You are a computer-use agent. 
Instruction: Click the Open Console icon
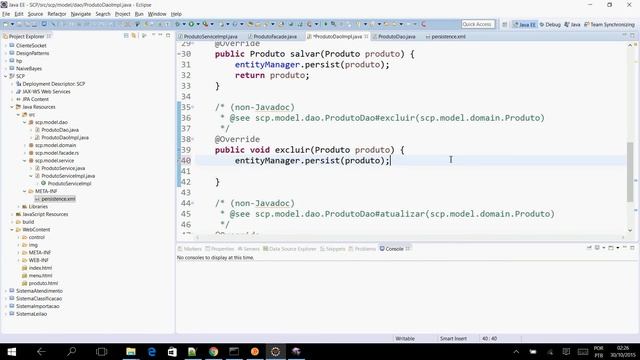pos(611,248)
